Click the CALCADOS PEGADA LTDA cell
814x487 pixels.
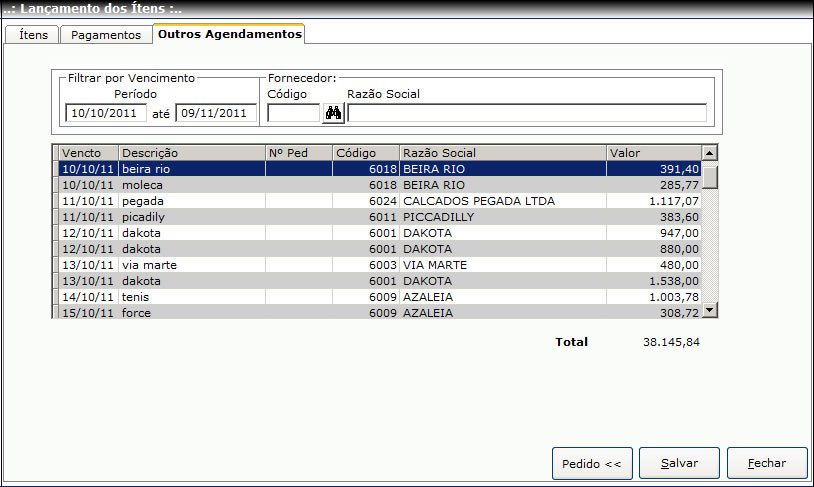coord(503,201)
